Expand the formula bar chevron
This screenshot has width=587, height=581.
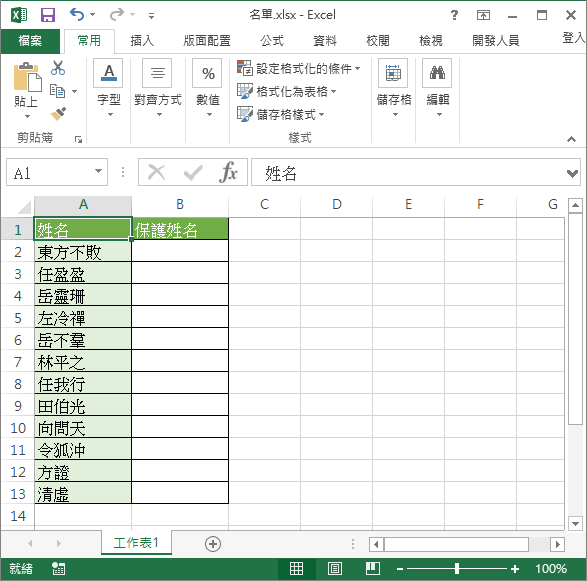click(x=572, y=173)
